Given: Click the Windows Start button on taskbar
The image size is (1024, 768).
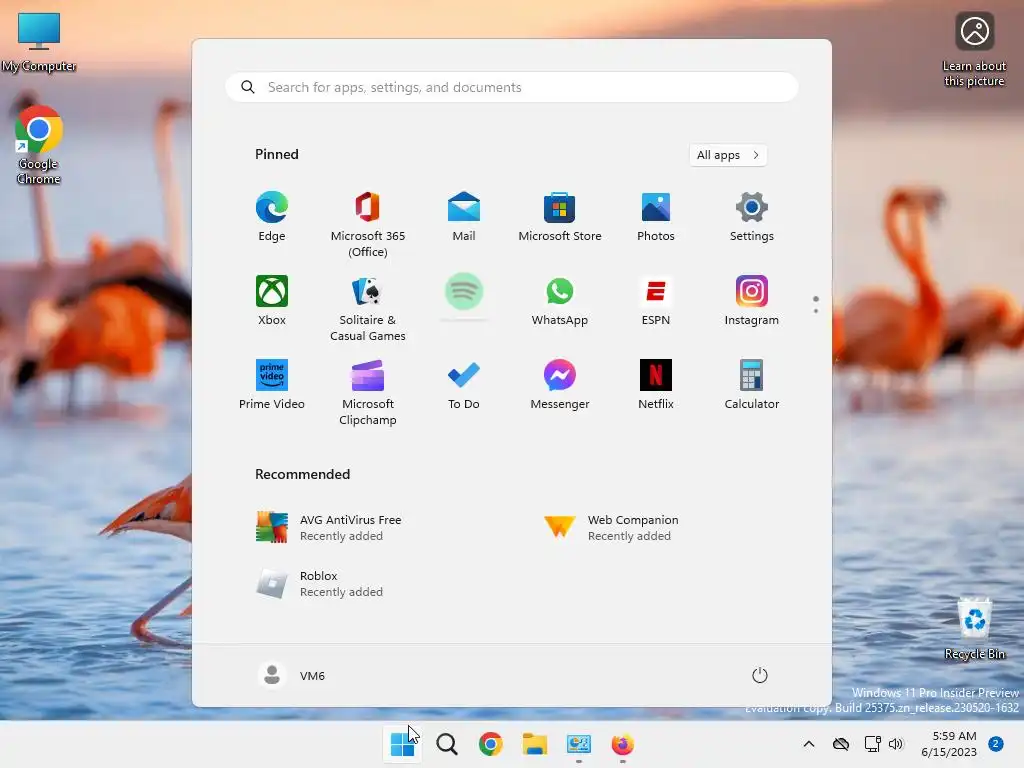Looking at the screenshot, I should [x=402, y=744].
